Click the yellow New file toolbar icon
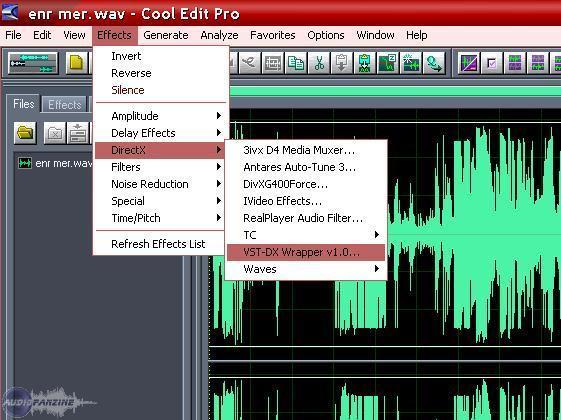Image resolution: width=561 pixels, height=420 pixels. (x=77, y=63)
